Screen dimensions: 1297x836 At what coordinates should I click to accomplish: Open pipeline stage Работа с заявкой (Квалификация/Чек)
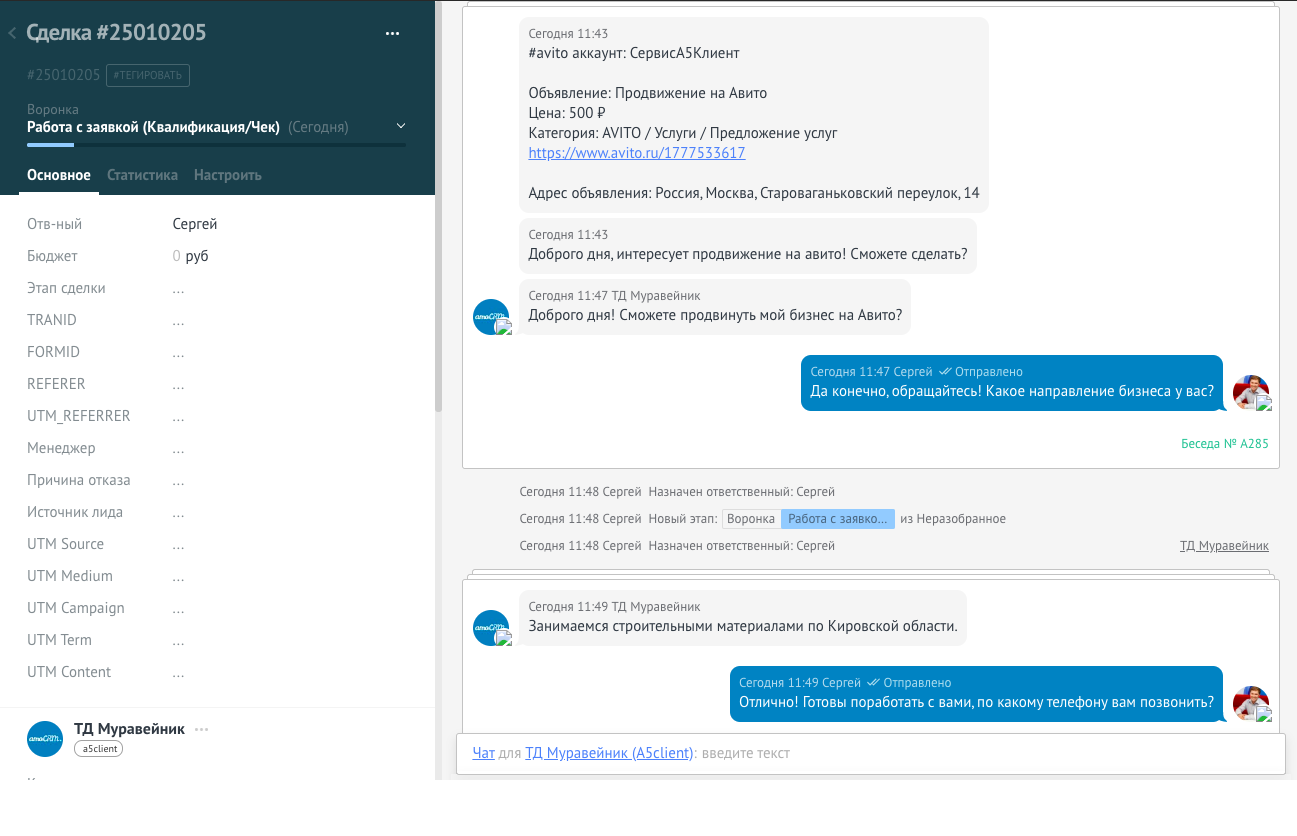tap(155, 127)
